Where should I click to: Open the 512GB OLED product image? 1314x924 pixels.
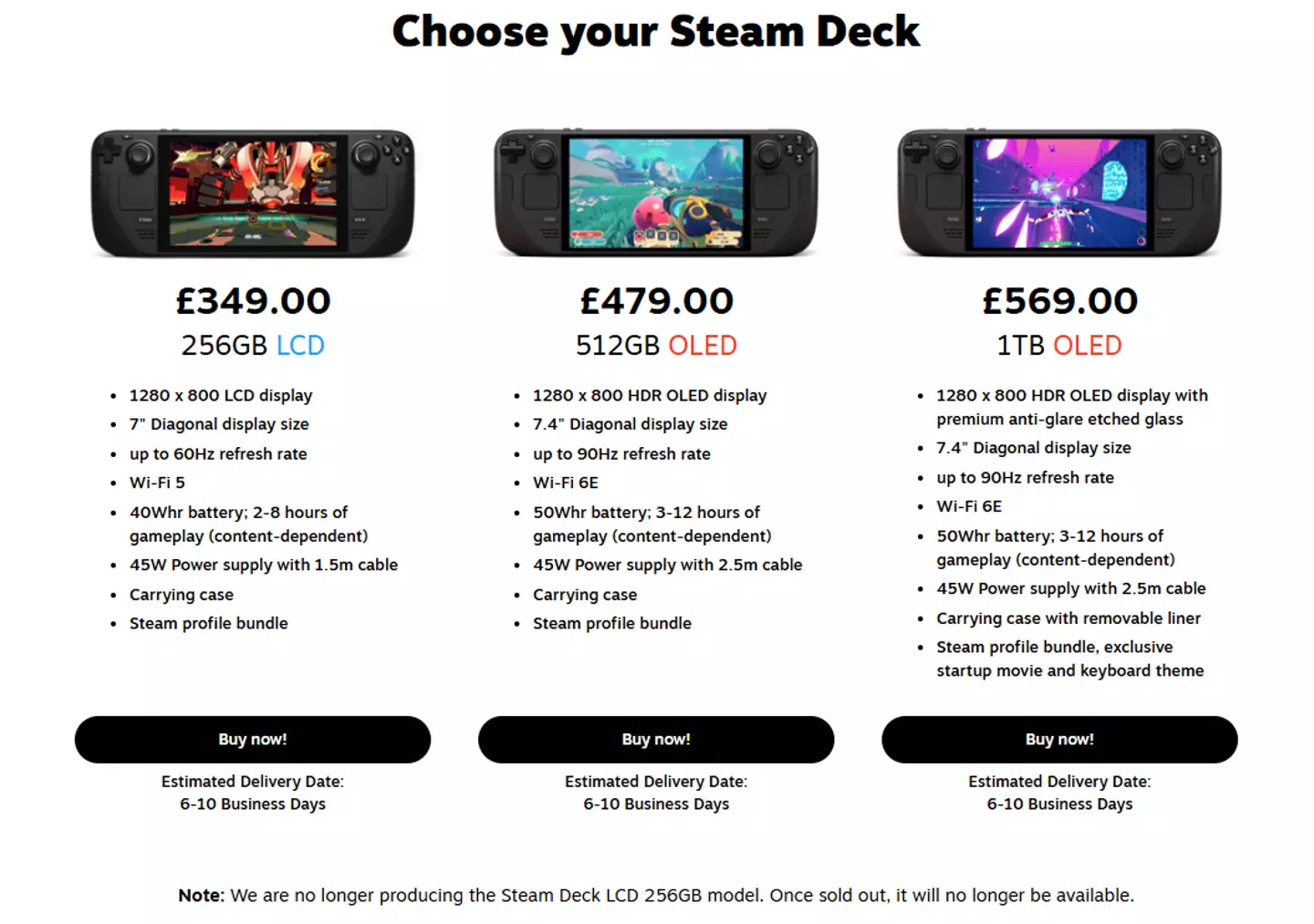(x=656, y=193)
